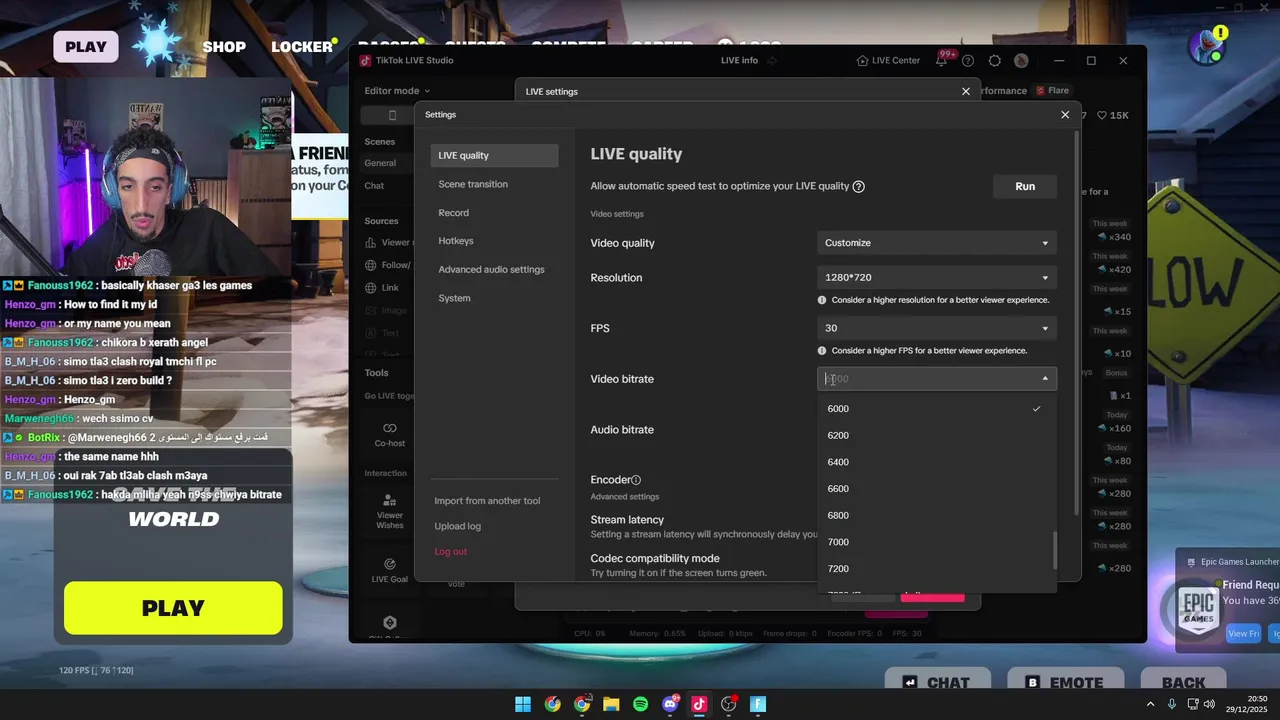Image resolution: width=1280 pixels, height=720 pixels.
Task: Open Spotify from the taskbar
Action: [x=640, y=704]
